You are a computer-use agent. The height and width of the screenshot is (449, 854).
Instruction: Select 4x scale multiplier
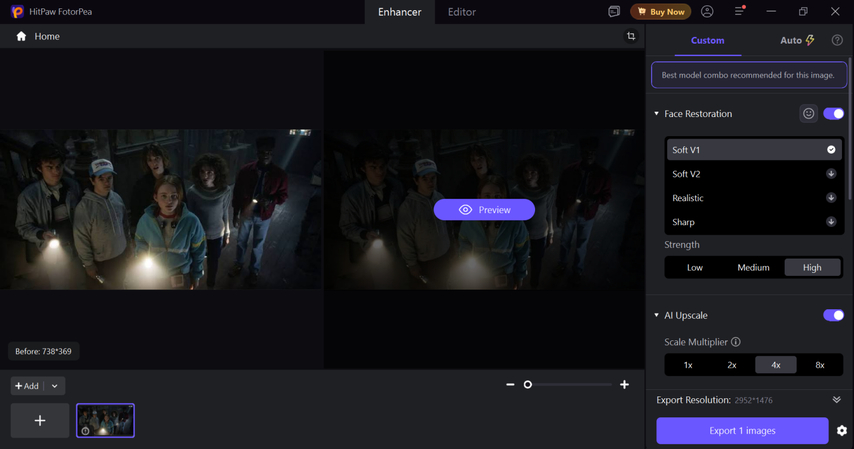point(776,365)
